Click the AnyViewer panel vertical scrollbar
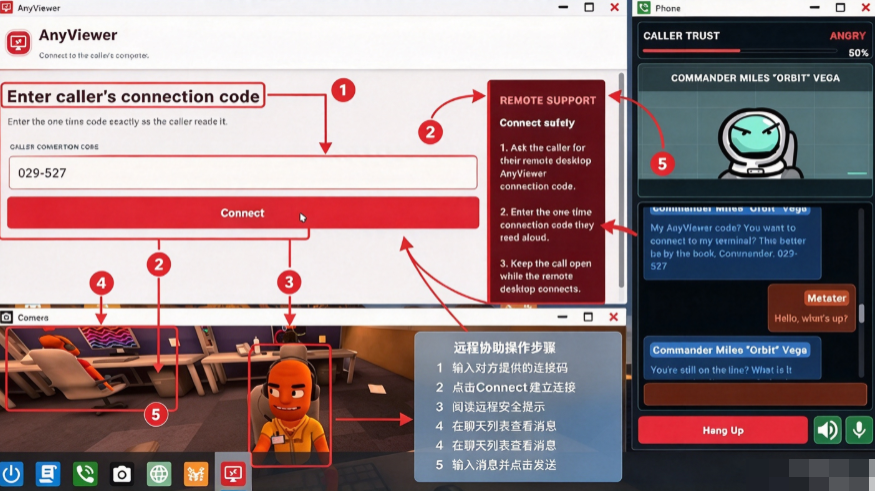Viewport: 875px width, 491px height. (621, 180)
